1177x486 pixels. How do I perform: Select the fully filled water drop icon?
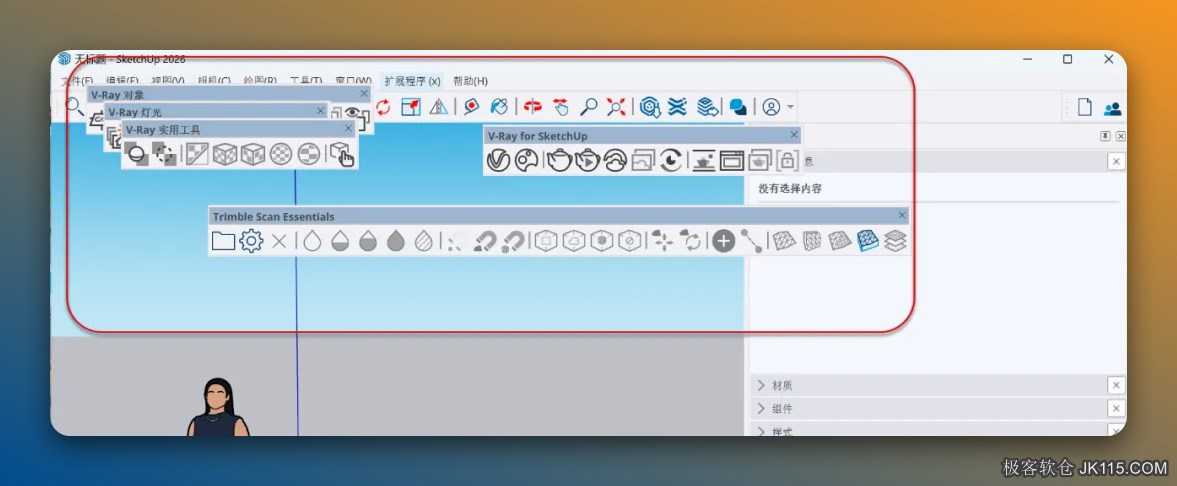click(x=396, y=241)
